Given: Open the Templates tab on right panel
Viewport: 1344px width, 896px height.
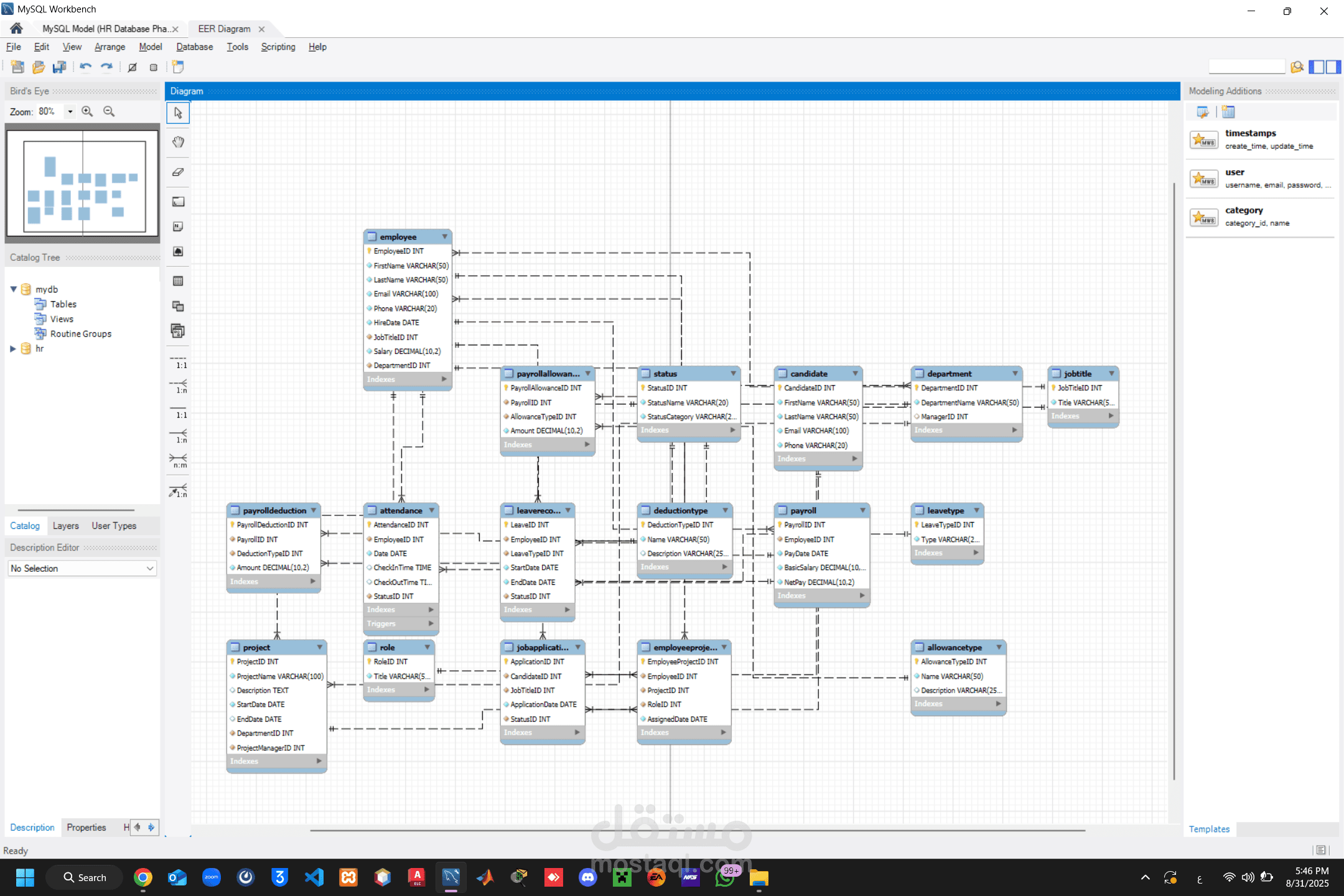Looking at the screenshot, I should pos(1209,829).
